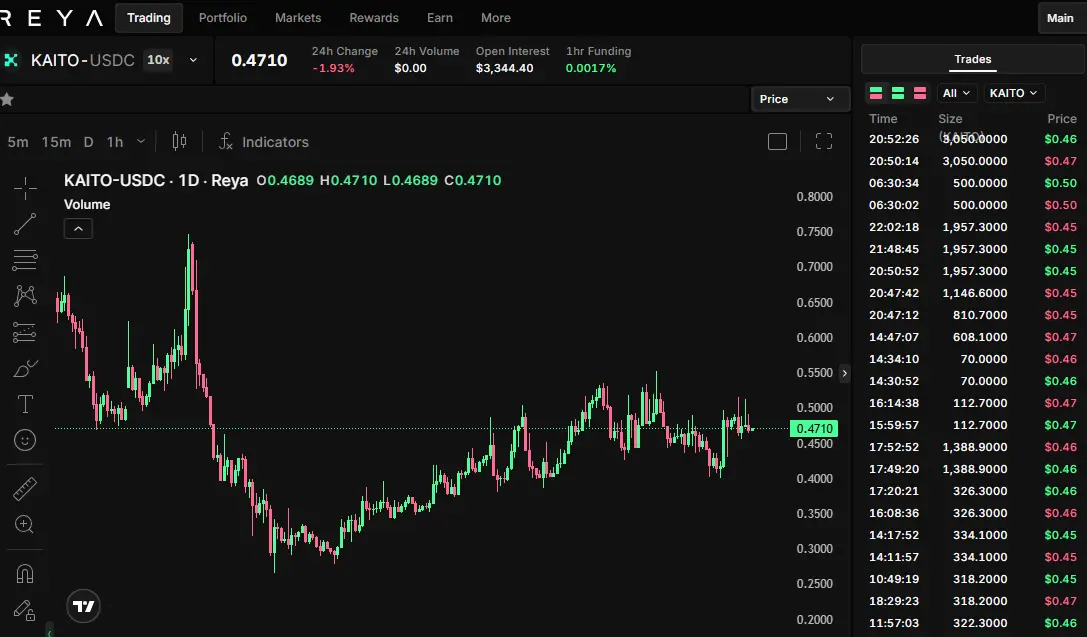Open the chart layout selector square

[777, 141]
